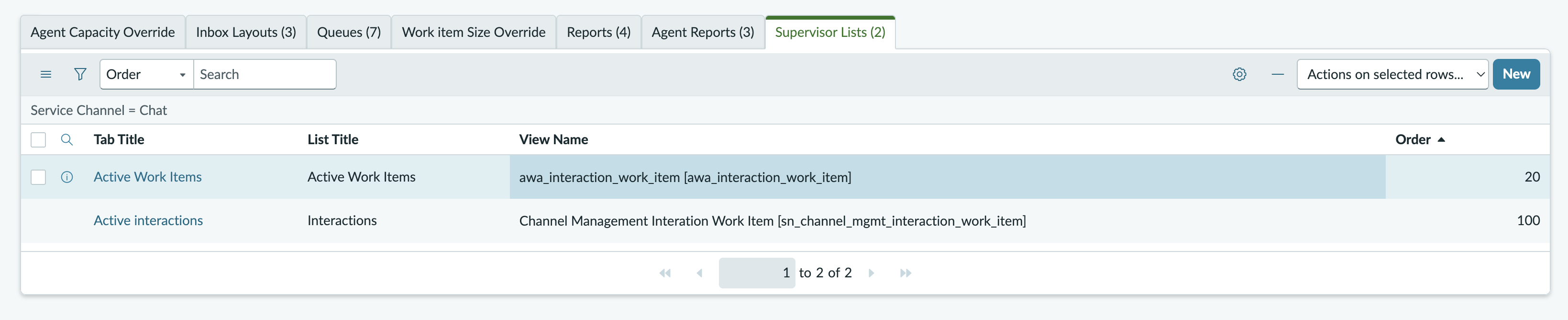Sort by Order column header
The image size is (1568, 320).
[1413, 139]
